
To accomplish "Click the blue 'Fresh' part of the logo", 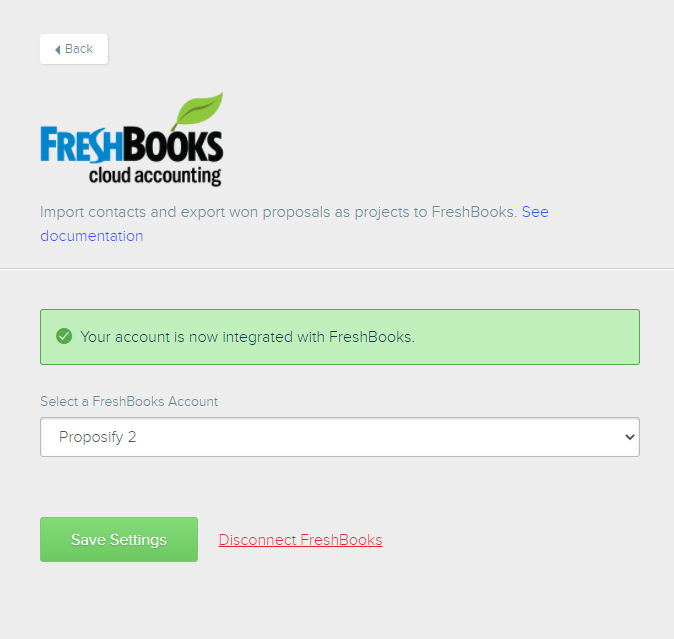I will [82, 145].
